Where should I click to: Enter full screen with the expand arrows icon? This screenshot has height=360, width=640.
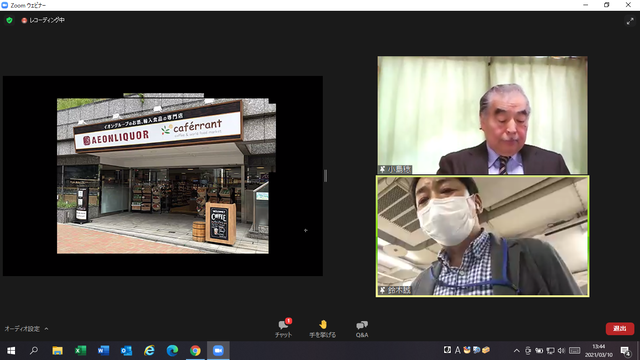(630, 21)
